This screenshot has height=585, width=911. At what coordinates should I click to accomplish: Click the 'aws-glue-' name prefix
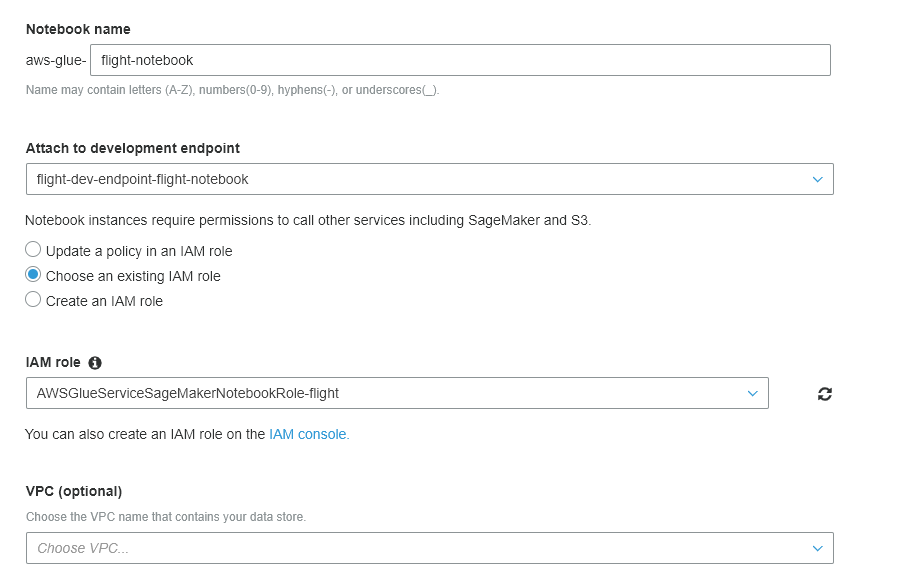(x=56, y=60)
